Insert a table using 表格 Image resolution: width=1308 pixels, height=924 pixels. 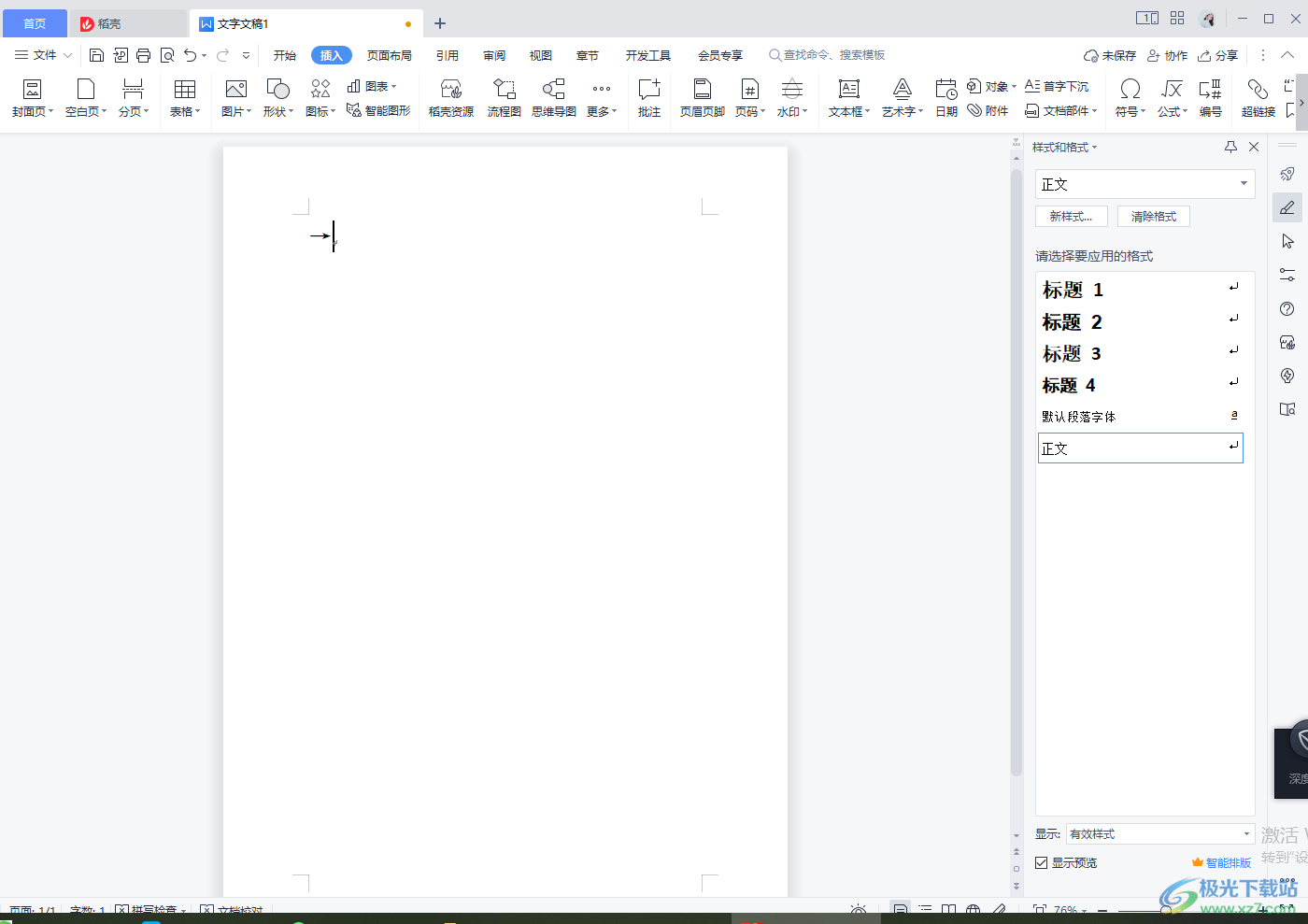185,98
